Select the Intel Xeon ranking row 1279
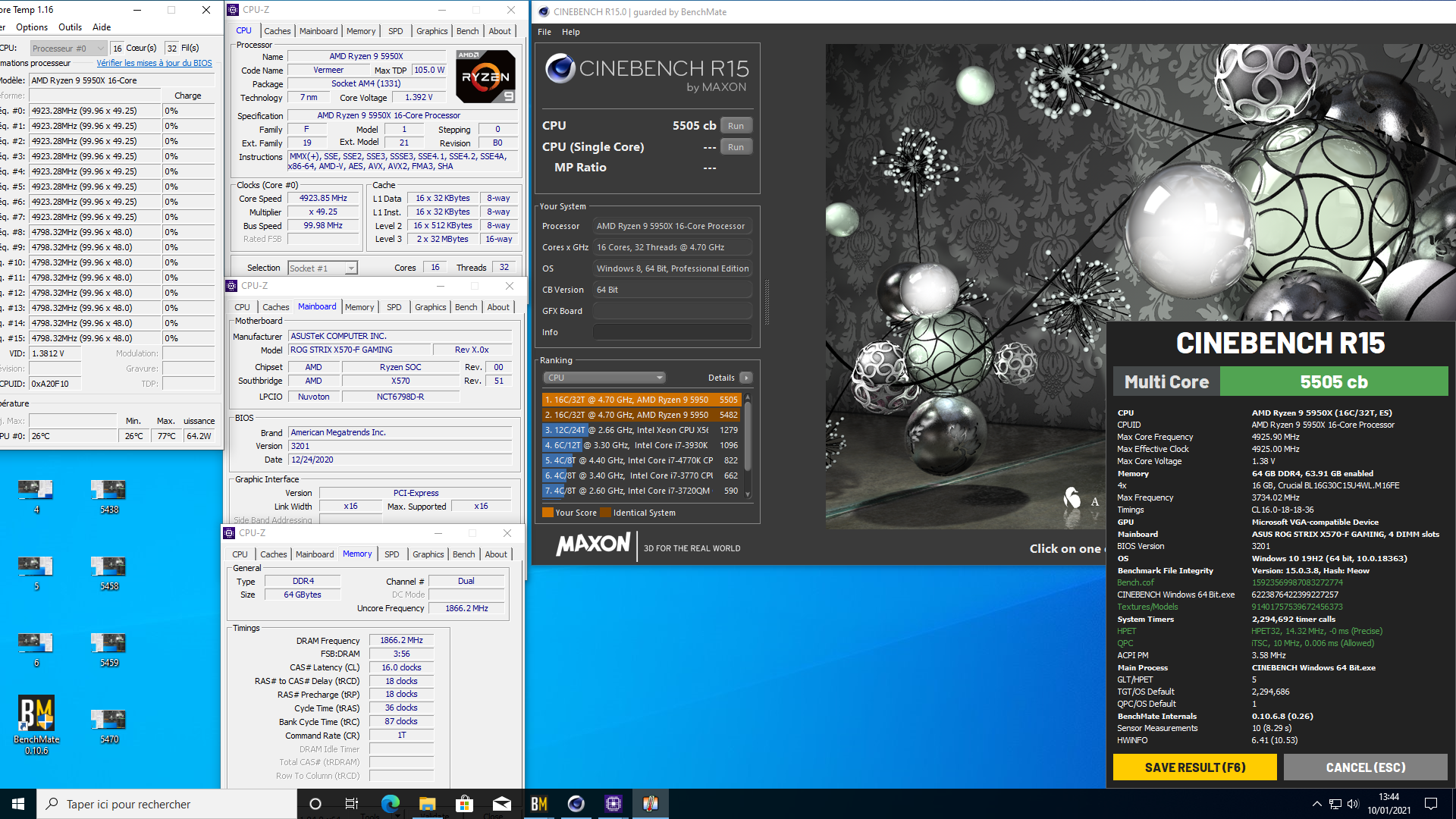The image size is (1456, 819). [641, 430]
